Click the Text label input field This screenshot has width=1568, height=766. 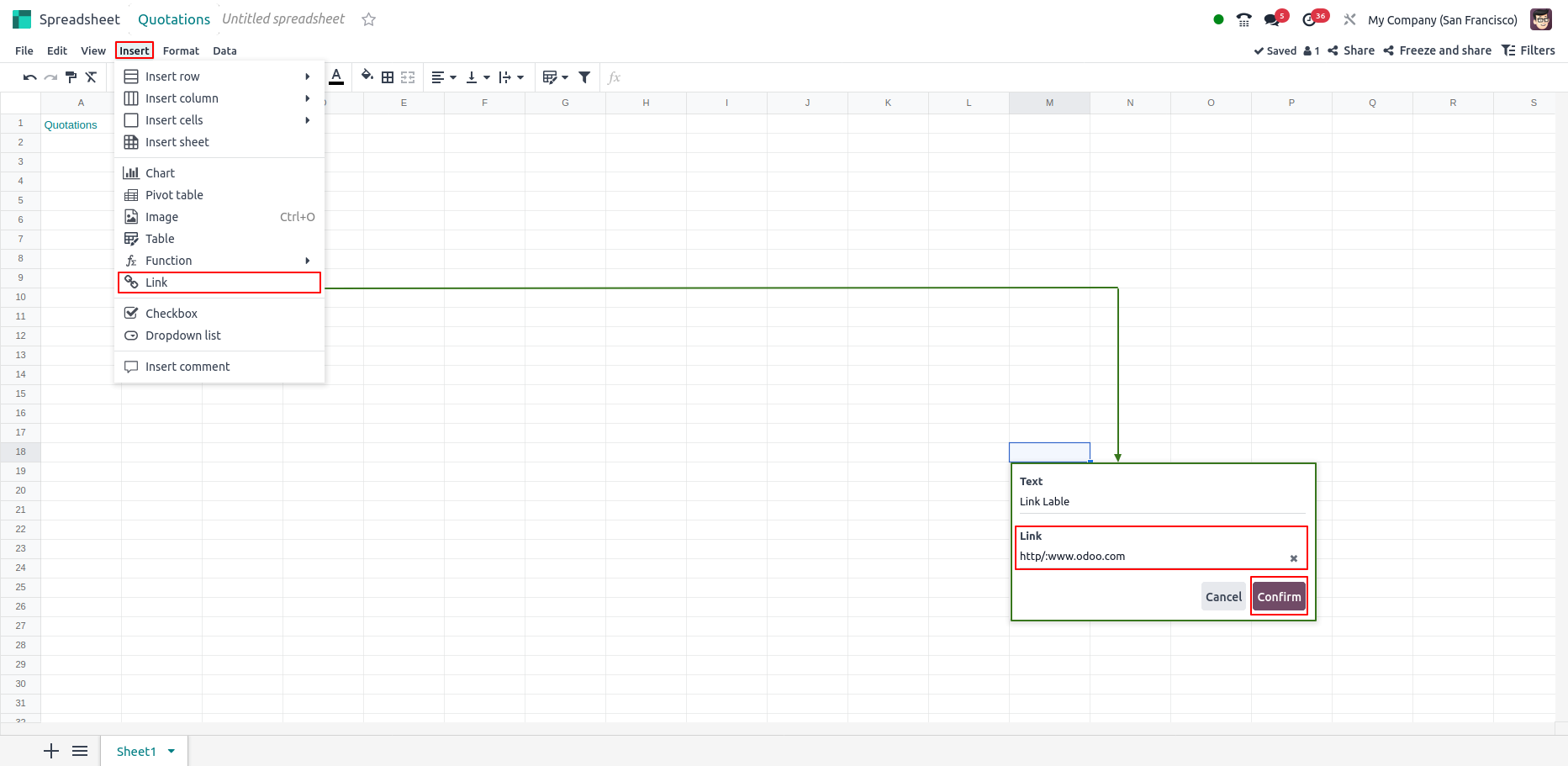pyautogui.click(x=1160, y=502)
